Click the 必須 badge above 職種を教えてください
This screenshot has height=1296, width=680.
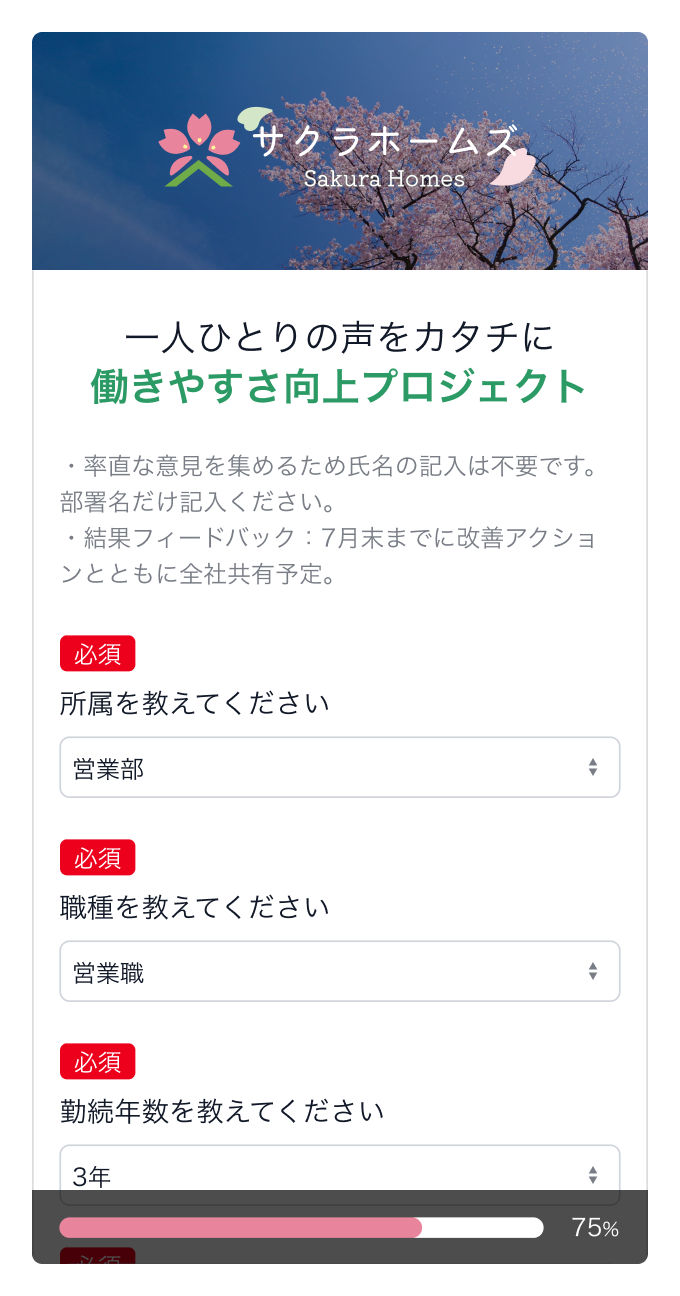(98, 858)
